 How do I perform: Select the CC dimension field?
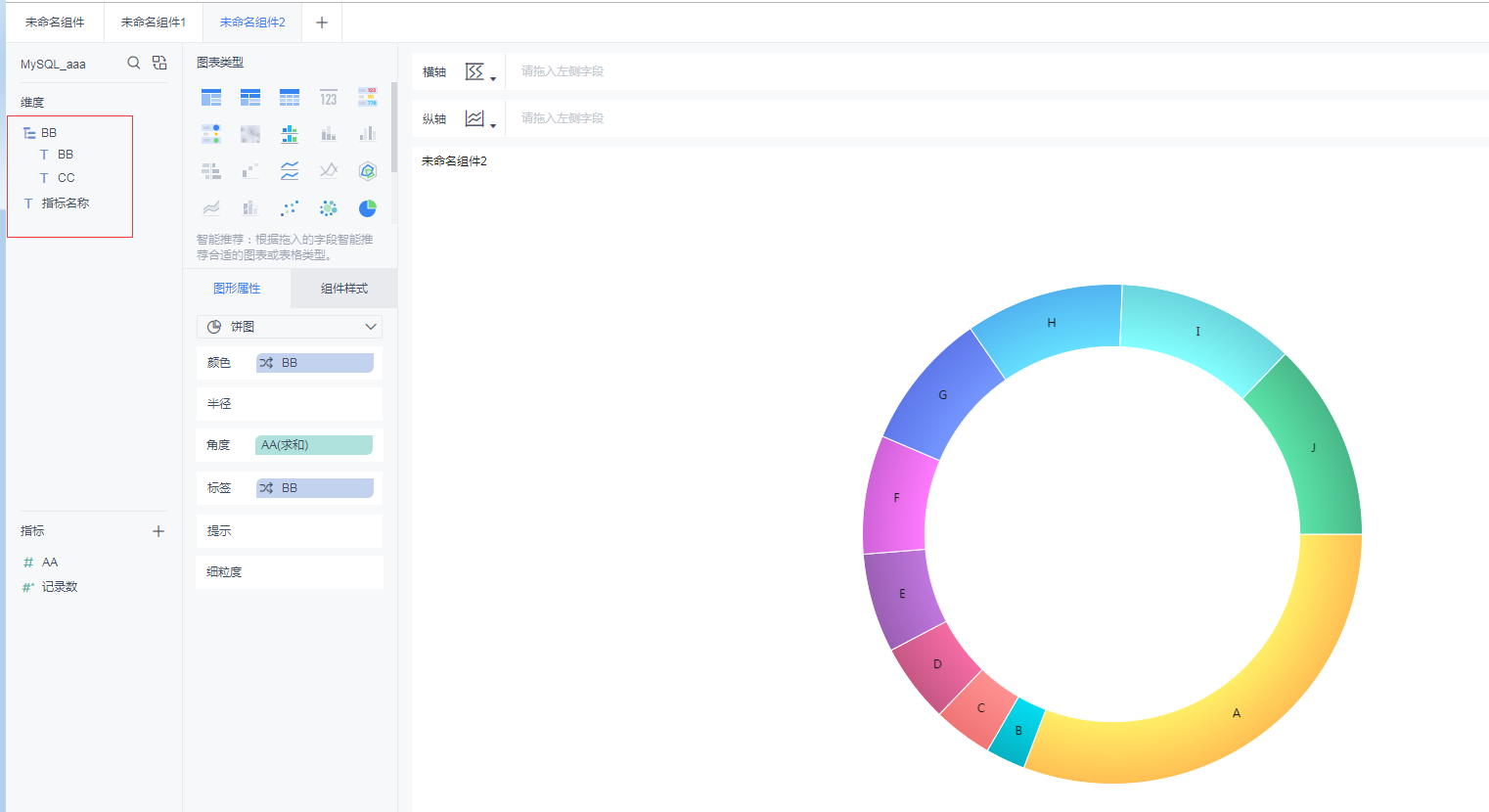click(x=66, y=178)
